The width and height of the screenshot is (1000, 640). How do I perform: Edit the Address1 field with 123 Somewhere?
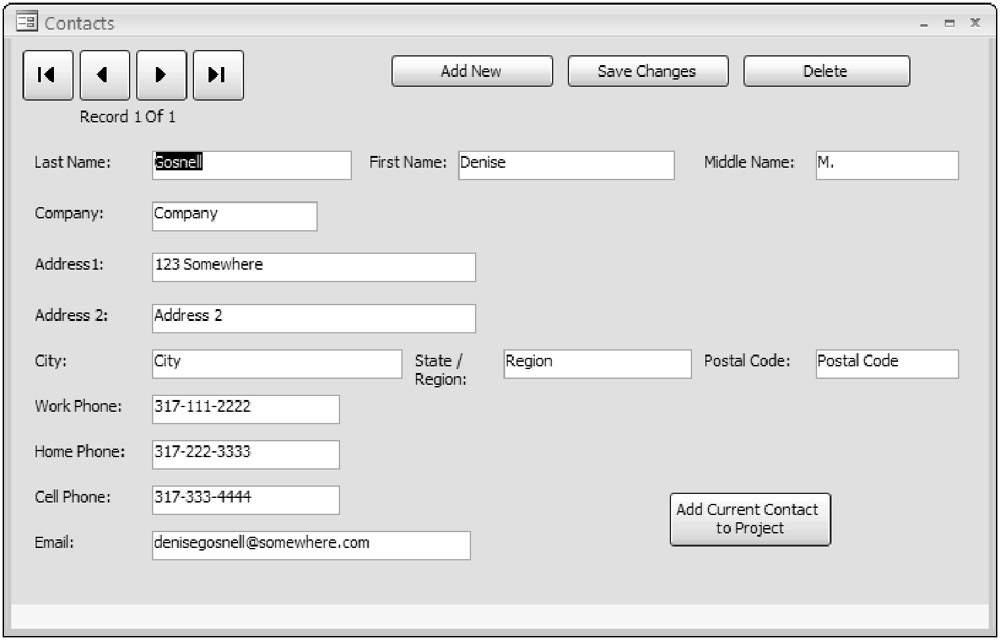pos(313,267)
